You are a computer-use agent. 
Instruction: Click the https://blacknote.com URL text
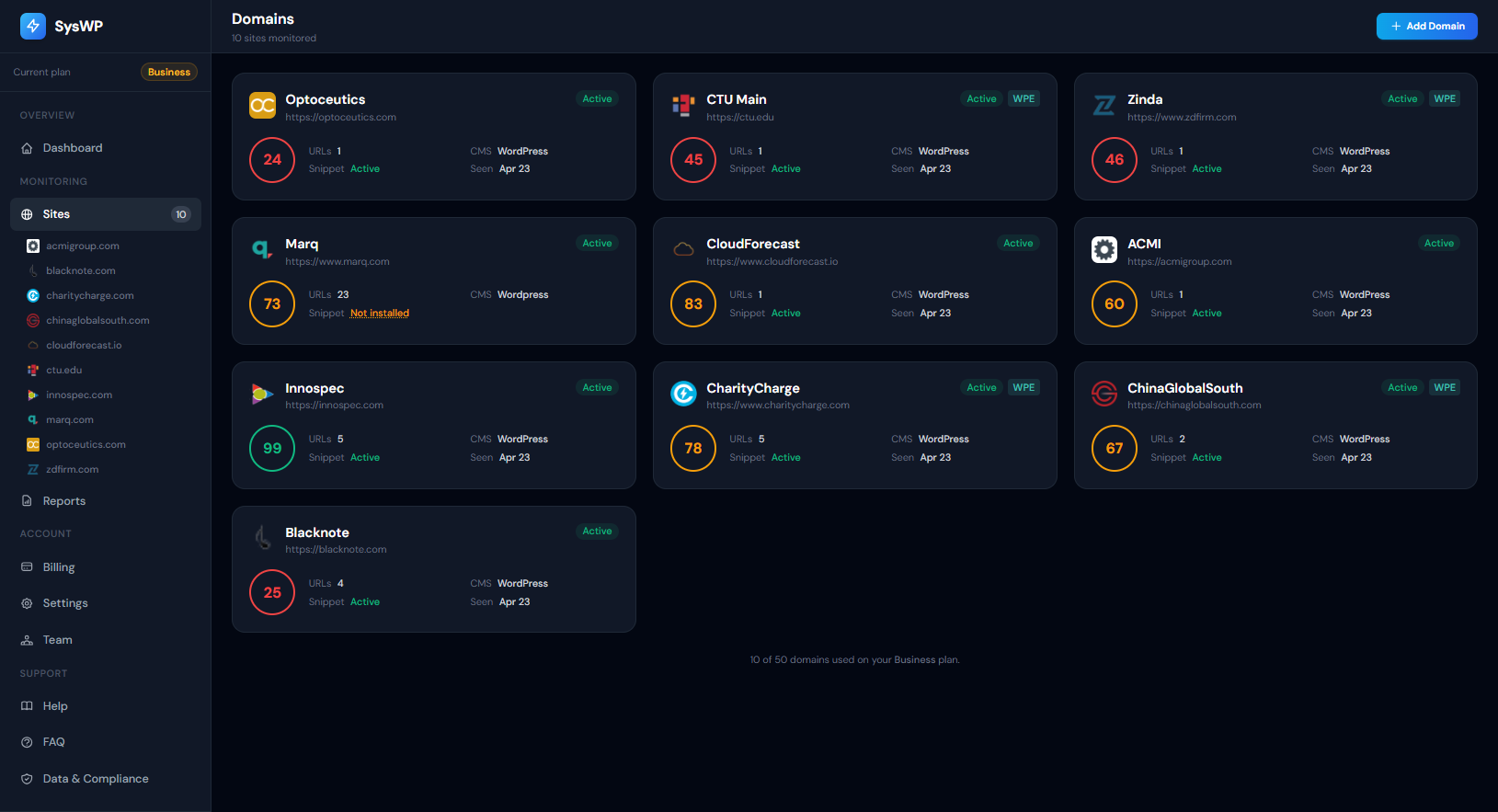click(336, 550)
